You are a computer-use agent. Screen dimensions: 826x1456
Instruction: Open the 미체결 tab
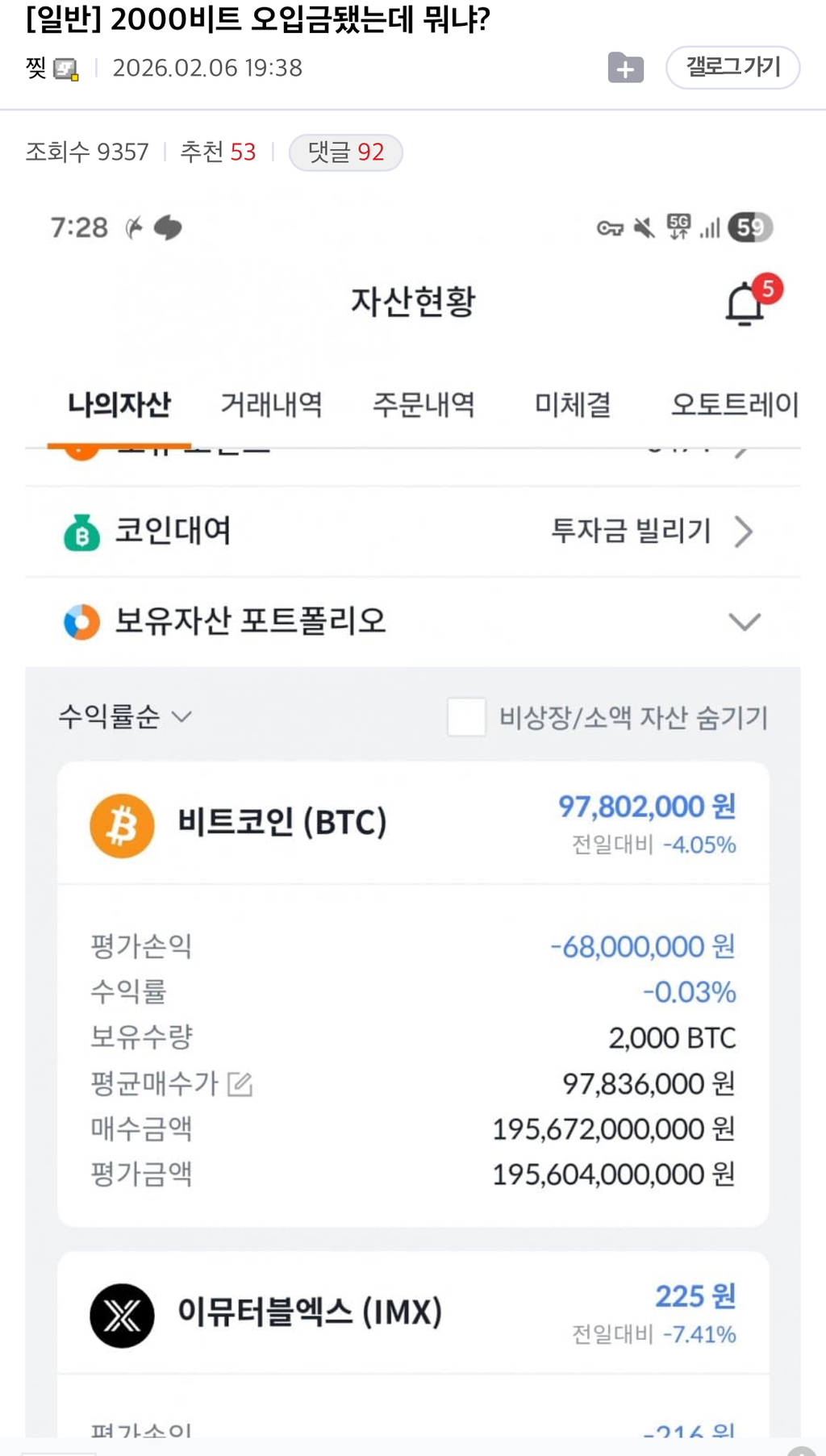click(573, 404)
